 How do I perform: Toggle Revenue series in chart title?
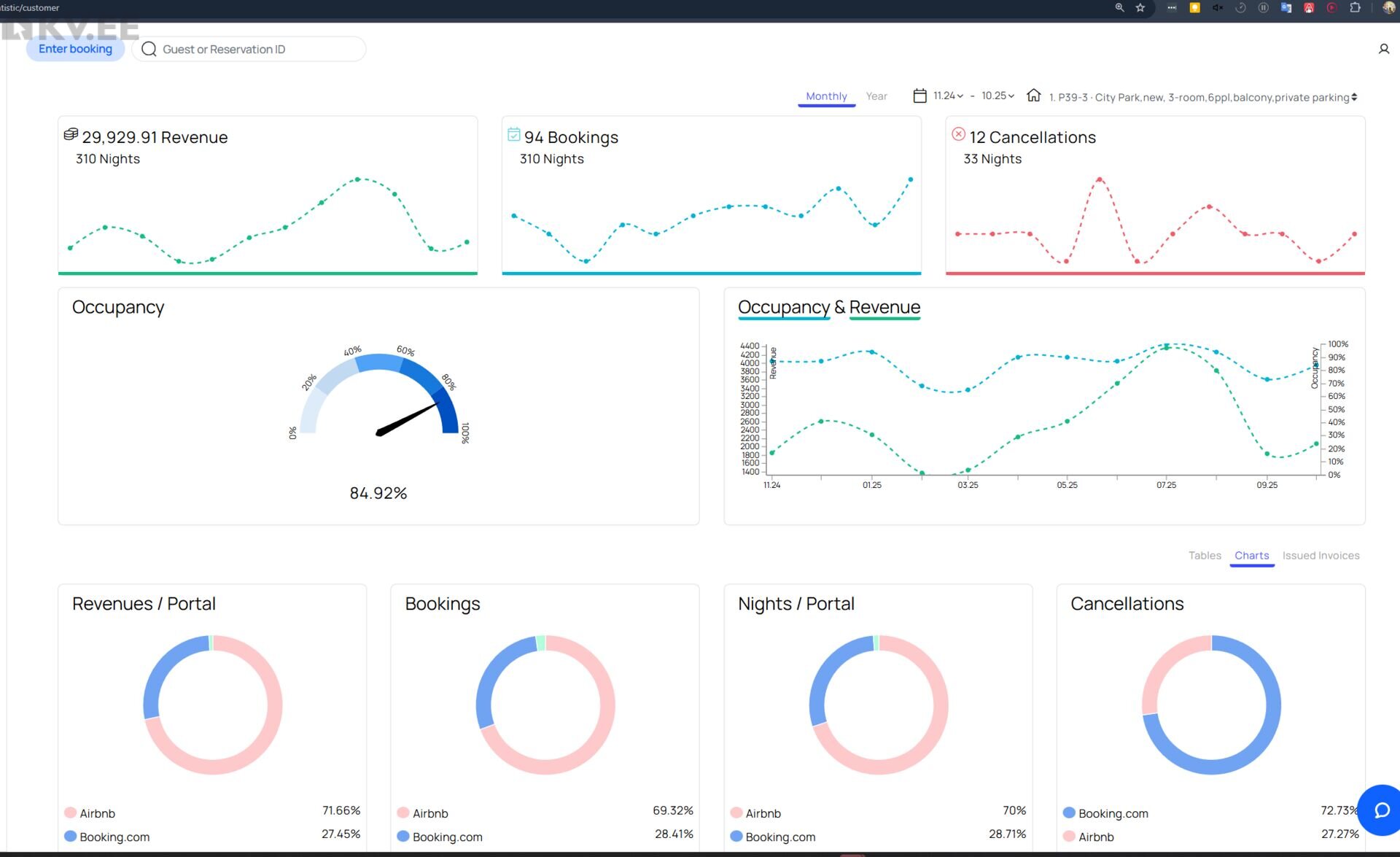884,307
